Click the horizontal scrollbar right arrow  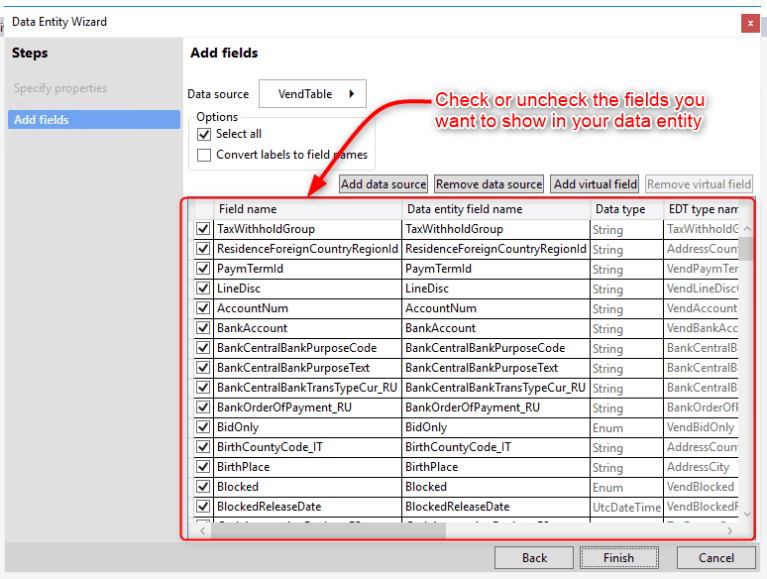point(730,531)
